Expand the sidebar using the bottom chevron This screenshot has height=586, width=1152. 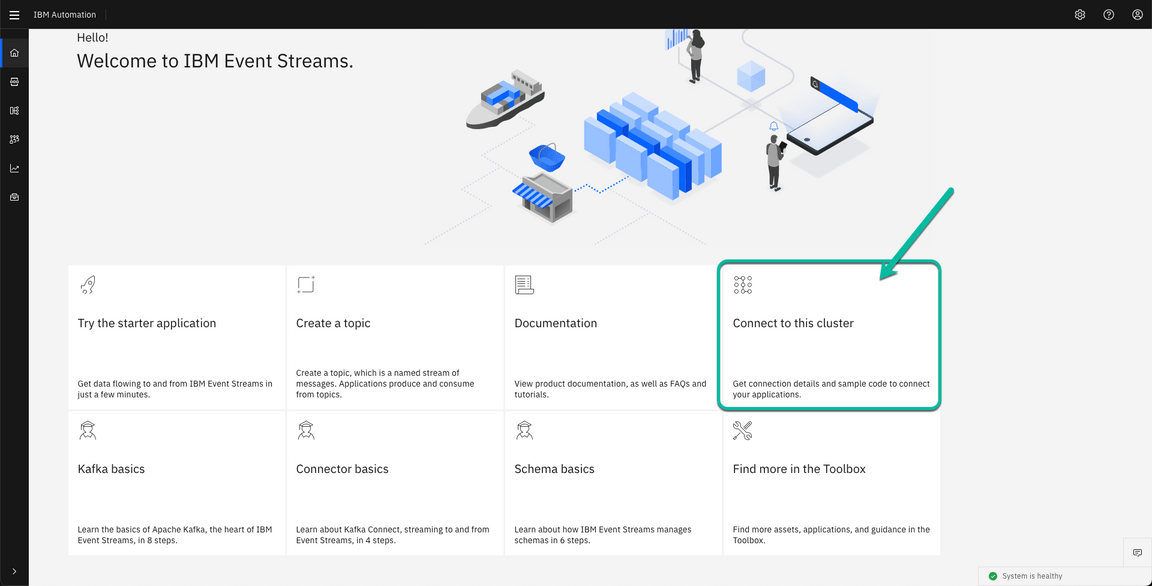coord(13,571)
